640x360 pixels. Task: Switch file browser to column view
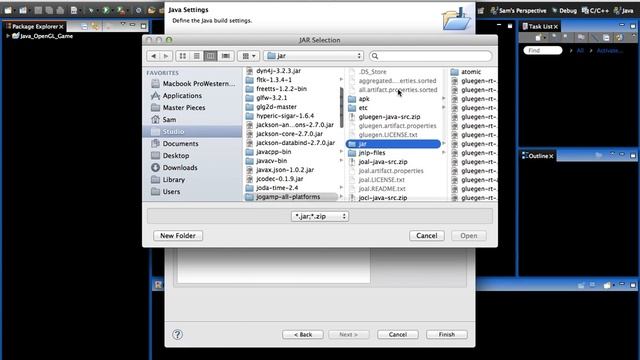click(x=211, y=56)
